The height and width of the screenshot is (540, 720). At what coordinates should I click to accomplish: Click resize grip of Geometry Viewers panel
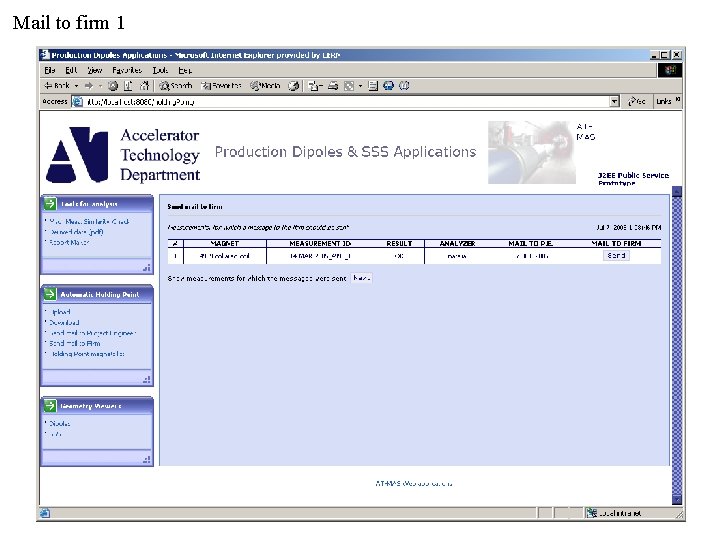[146, 459]
